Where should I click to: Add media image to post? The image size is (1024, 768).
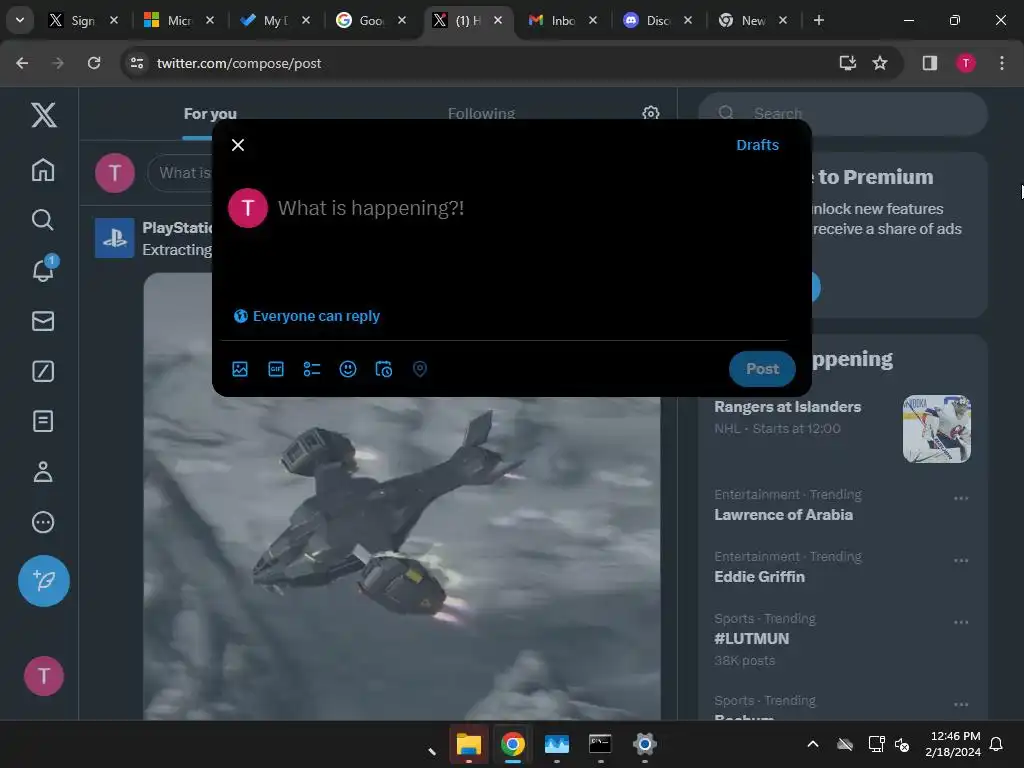coord(240,369)
